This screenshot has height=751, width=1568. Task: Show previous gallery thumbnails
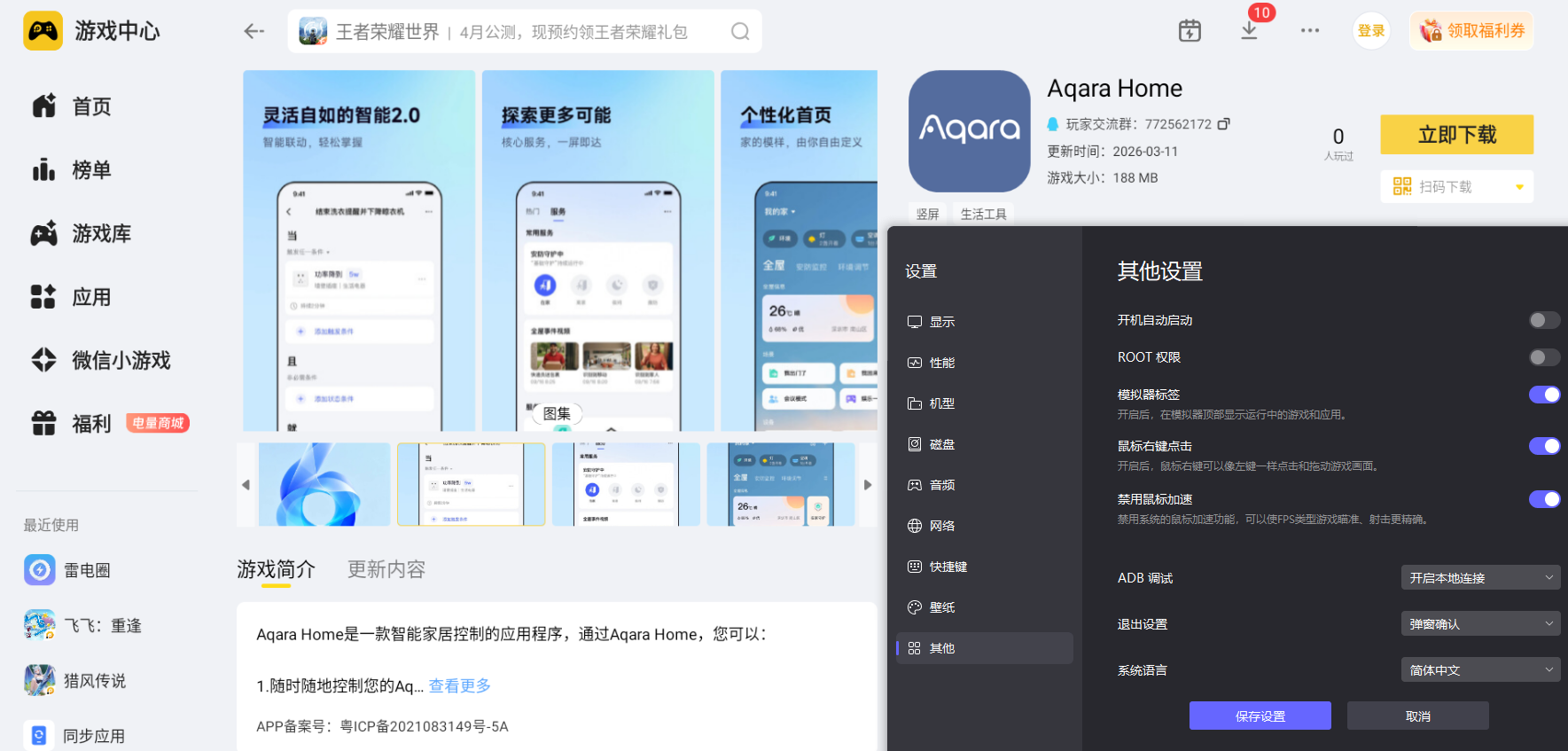pos(246,485)
